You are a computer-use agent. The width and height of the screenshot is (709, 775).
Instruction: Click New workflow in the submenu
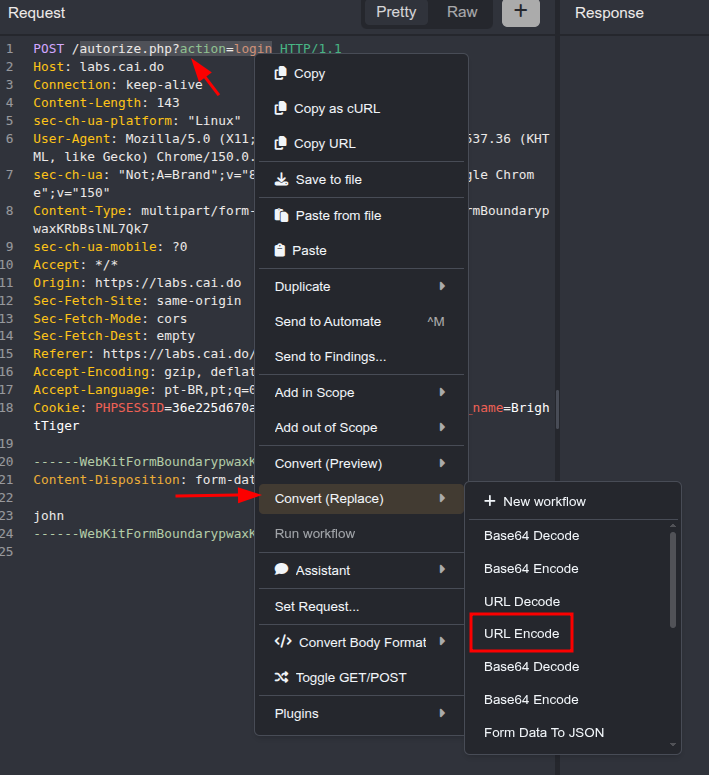(573, 502)
